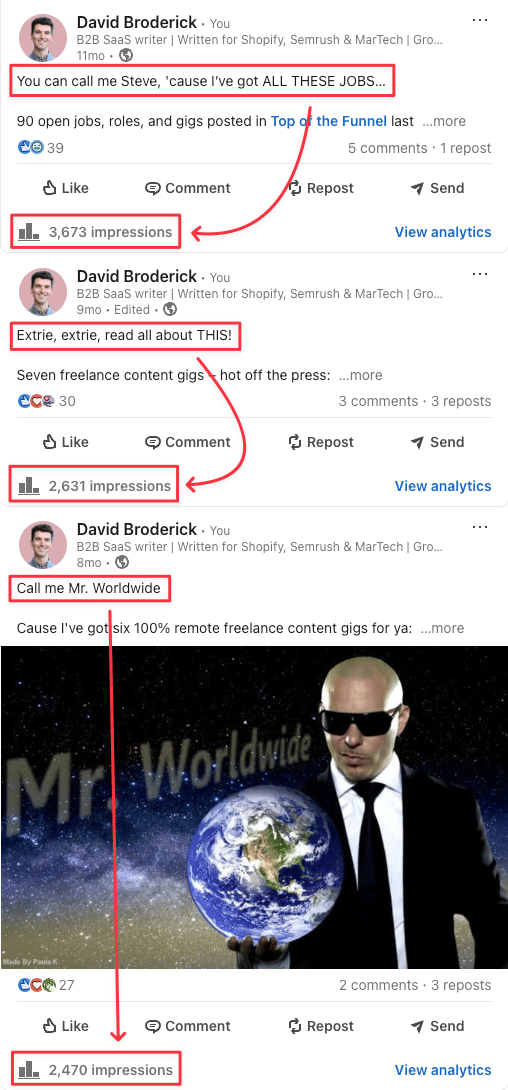The width and height of the screenshot is (508, 1090).
Task: Expand '...more' on Seven freelance gigs post
Action: click(x=360, y=375)
